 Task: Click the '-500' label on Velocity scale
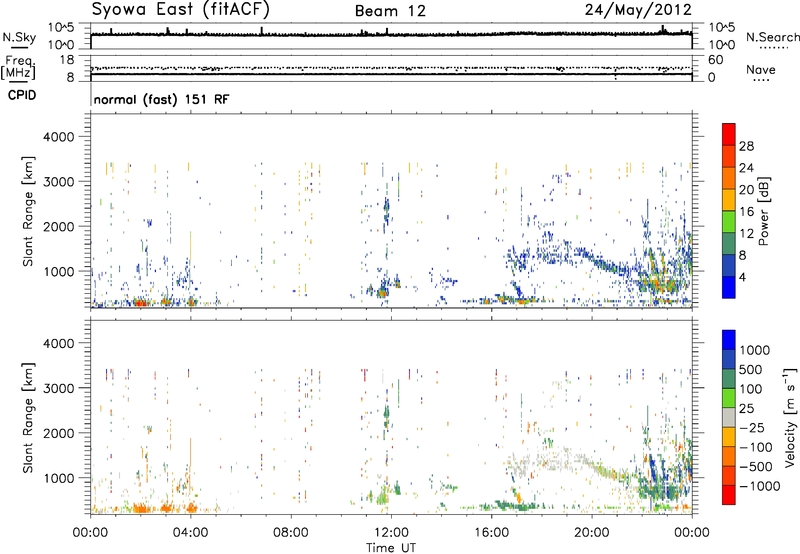tap(755, 466)
